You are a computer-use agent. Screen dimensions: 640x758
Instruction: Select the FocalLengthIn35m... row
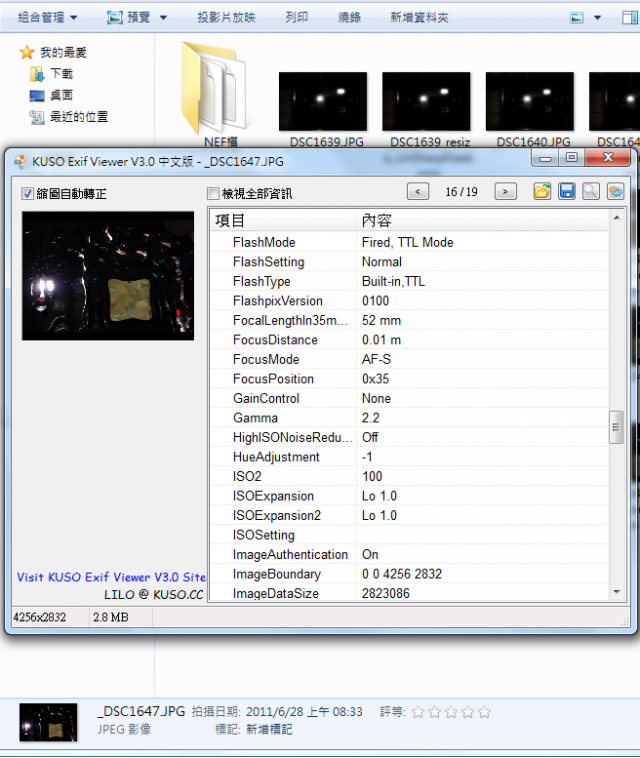click(x=409, y=320)
